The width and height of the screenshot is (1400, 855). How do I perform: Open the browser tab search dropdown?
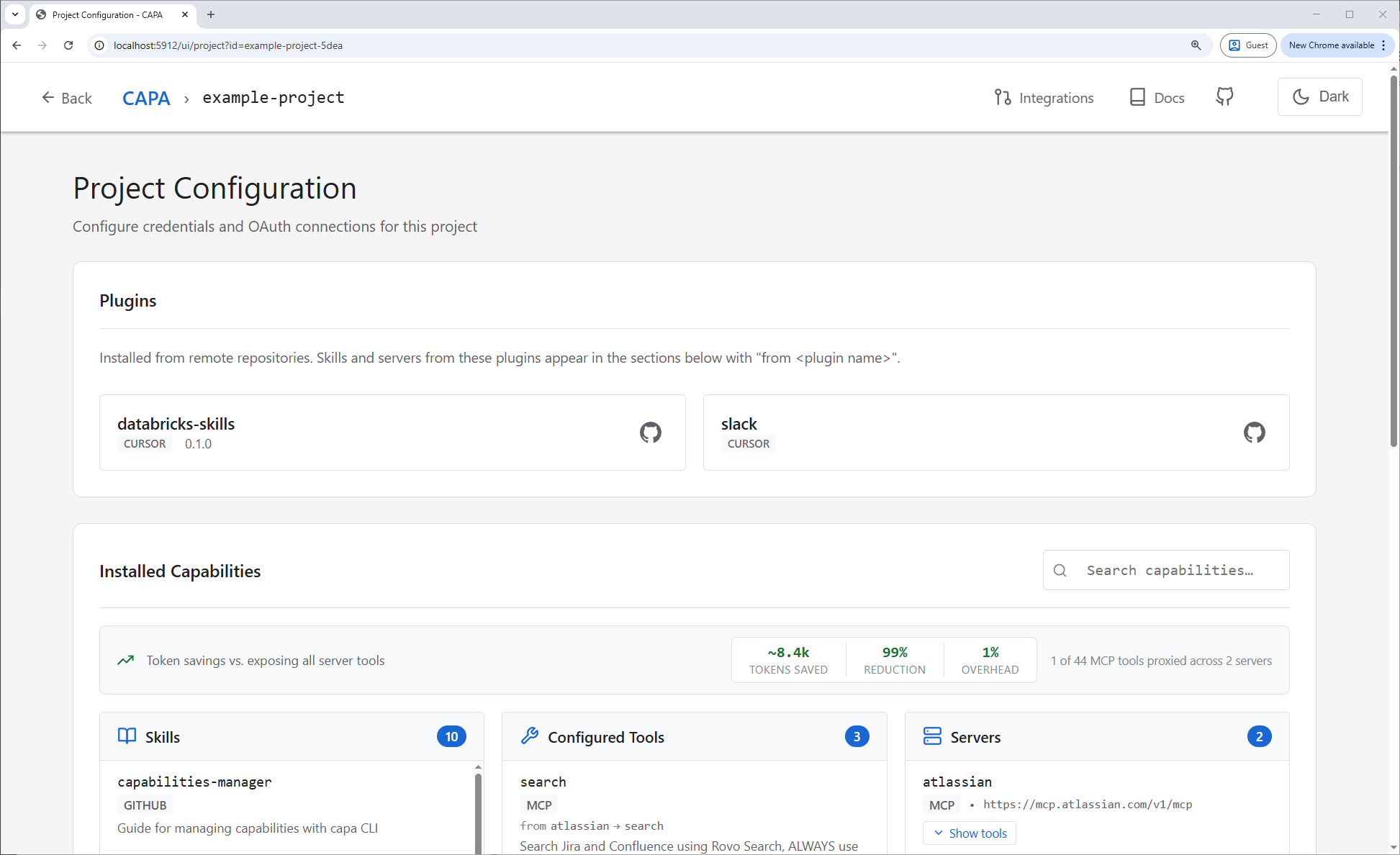pyautogui.click(x=15, y=14)
